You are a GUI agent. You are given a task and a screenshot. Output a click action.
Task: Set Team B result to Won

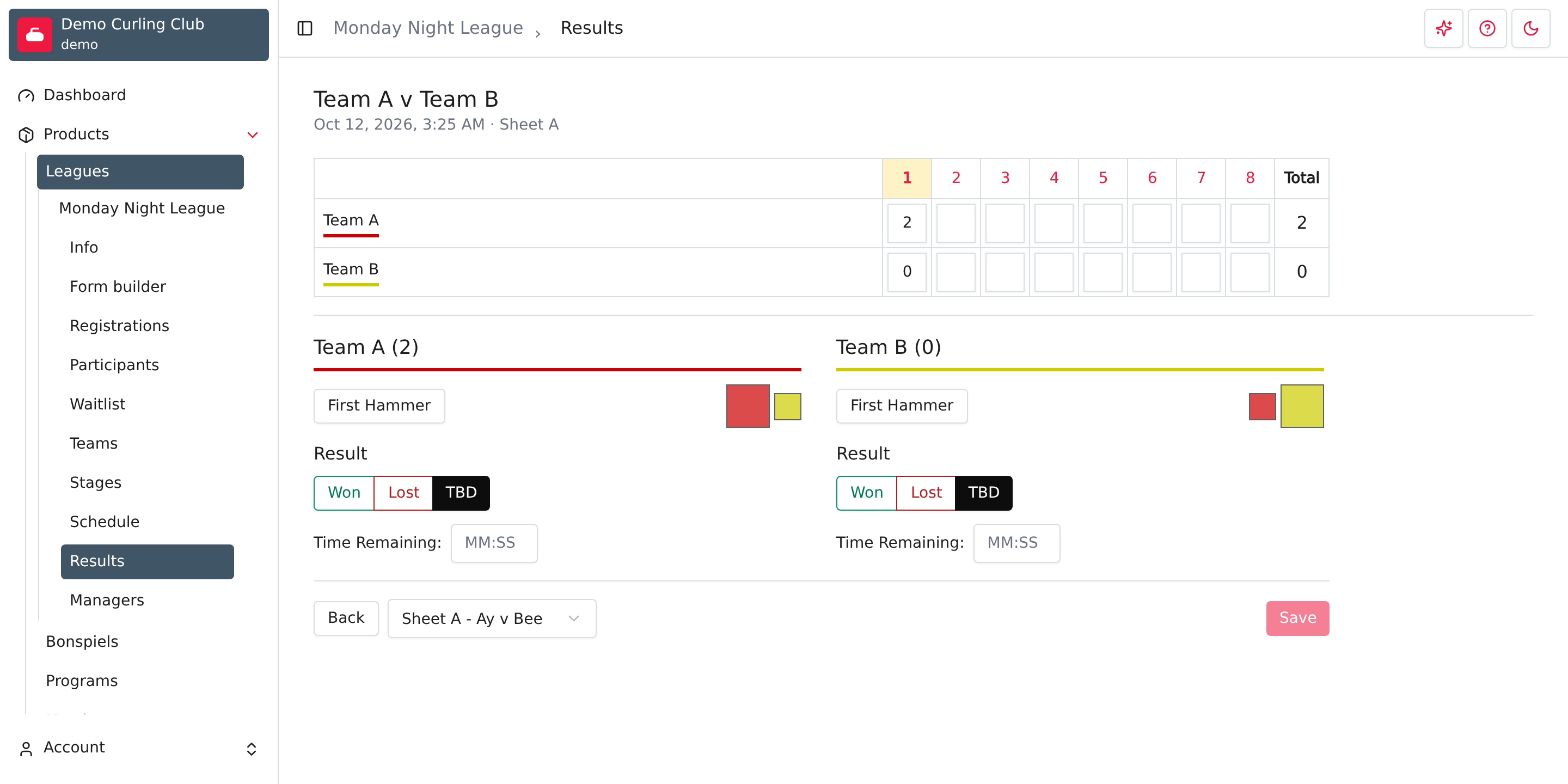pos(866,493)
